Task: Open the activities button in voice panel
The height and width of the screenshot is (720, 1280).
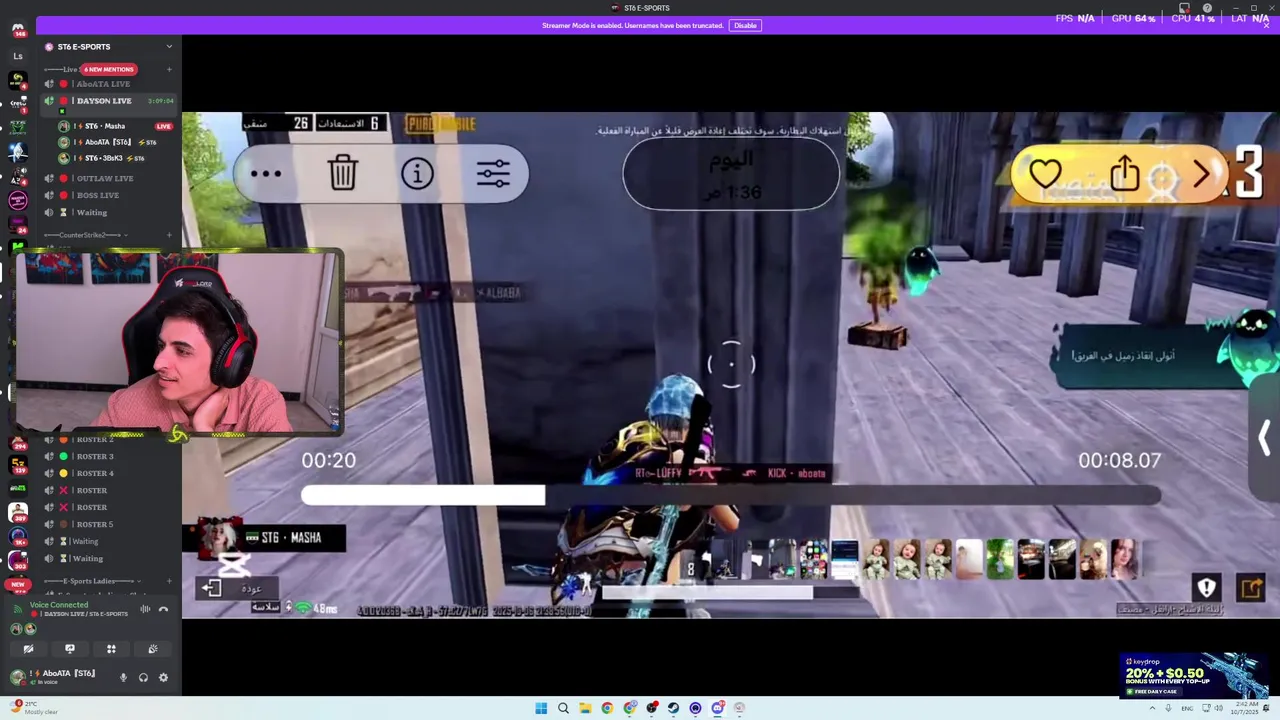Action: (x=111, y=649)
